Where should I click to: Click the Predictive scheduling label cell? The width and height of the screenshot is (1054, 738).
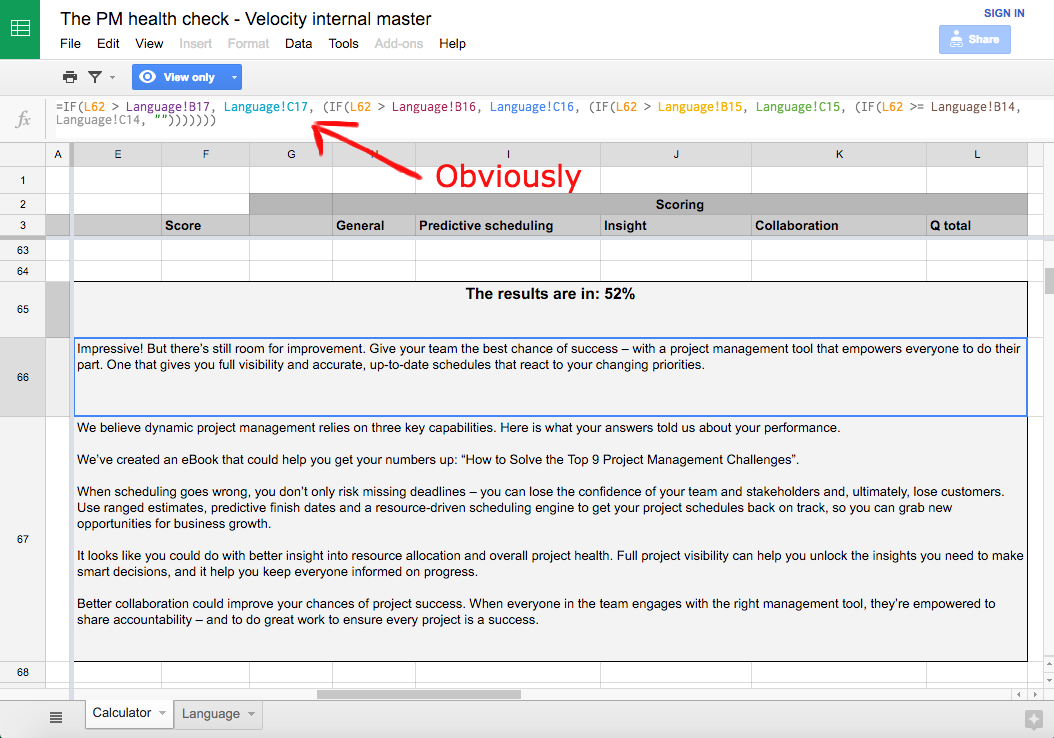[x=508, y=226]
